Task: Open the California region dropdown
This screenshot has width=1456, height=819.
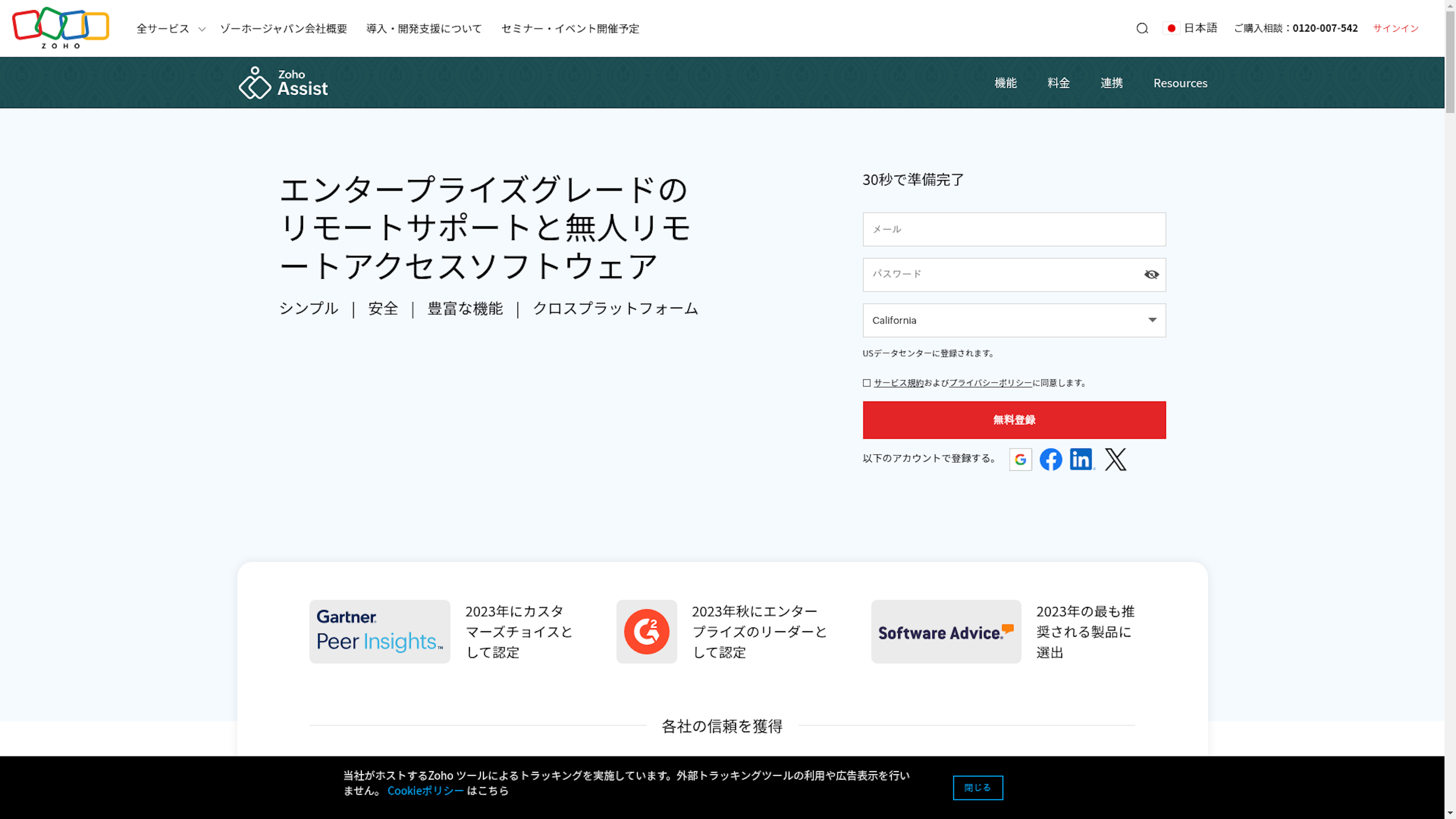Action: 1014,320
